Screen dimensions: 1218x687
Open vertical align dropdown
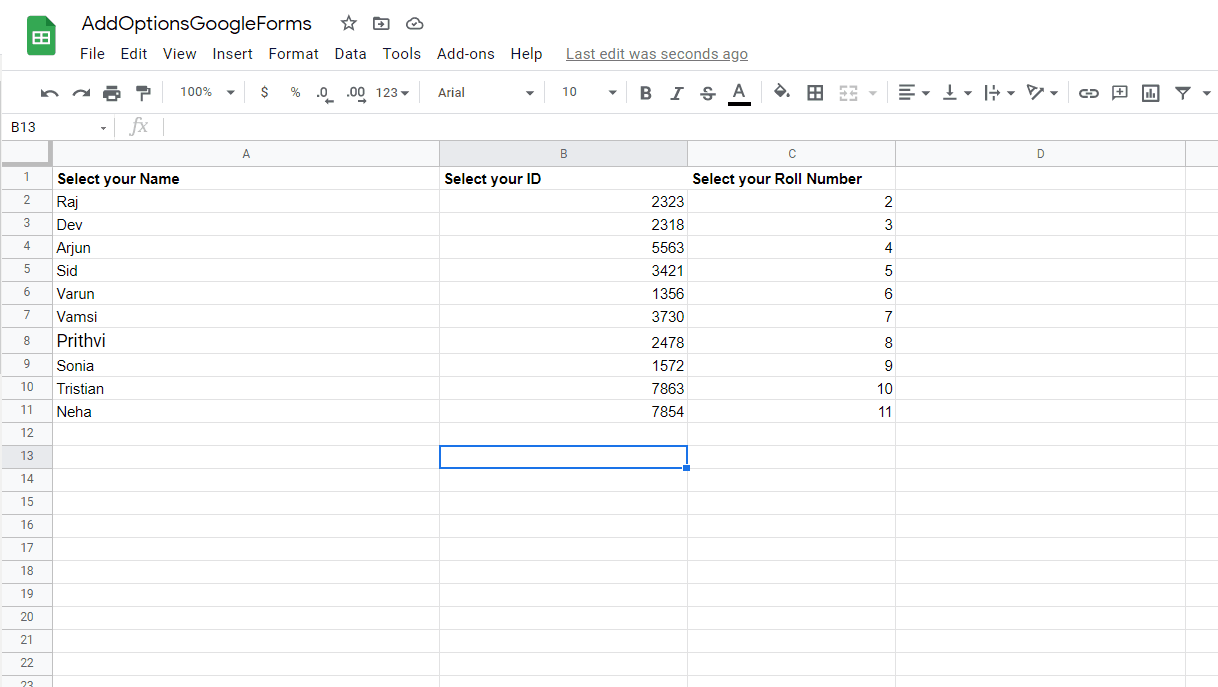click(957, 93)
